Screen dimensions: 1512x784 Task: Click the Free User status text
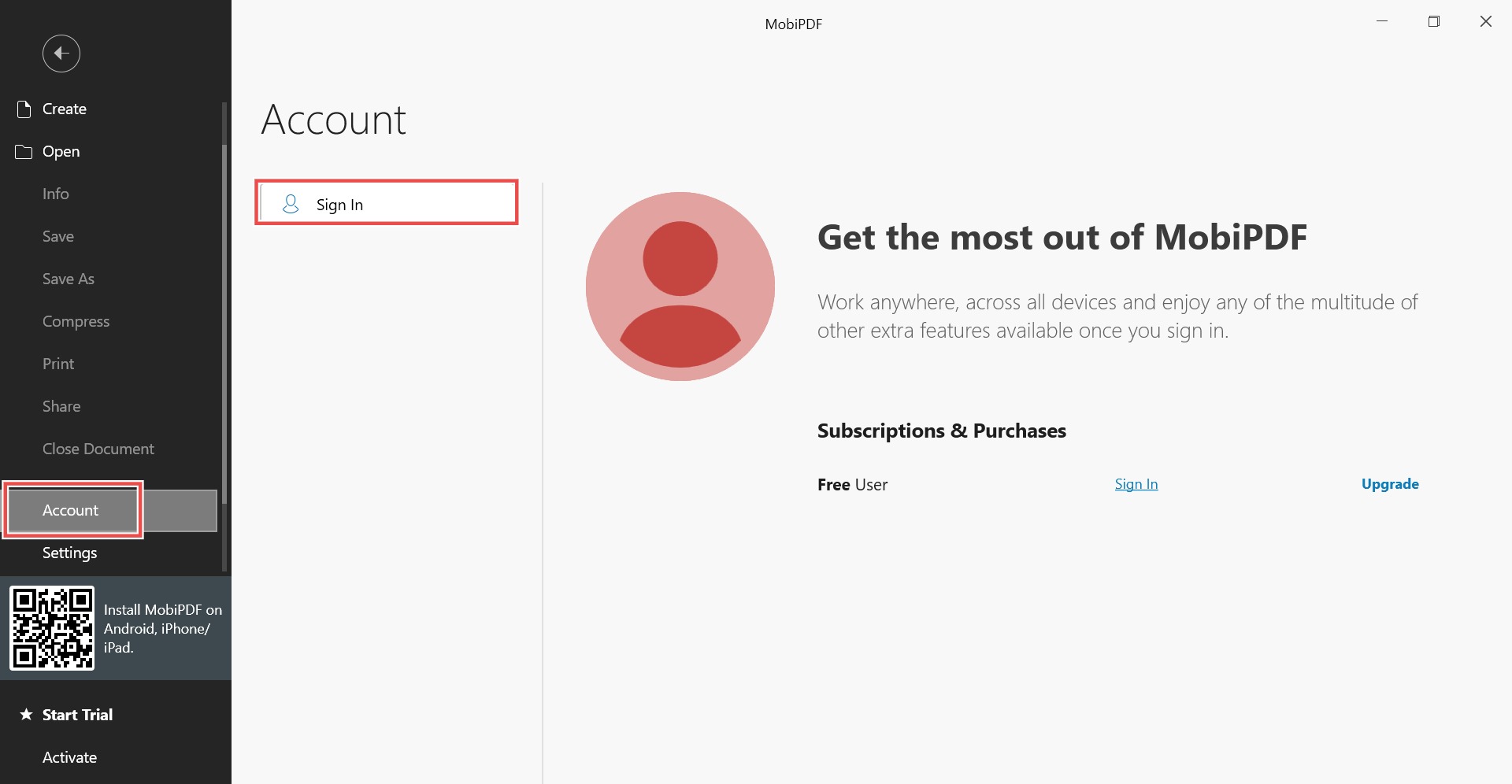[852, 484]
